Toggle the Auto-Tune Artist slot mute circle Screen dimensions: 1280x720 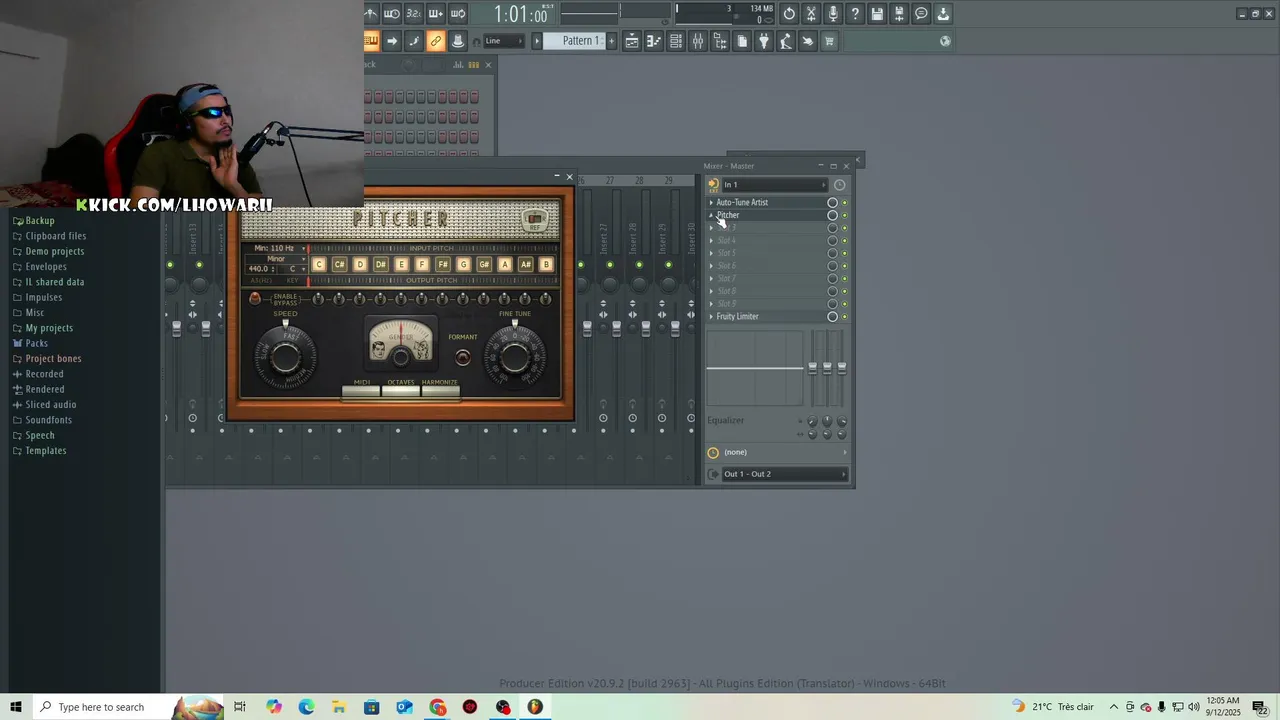point(832,203)
